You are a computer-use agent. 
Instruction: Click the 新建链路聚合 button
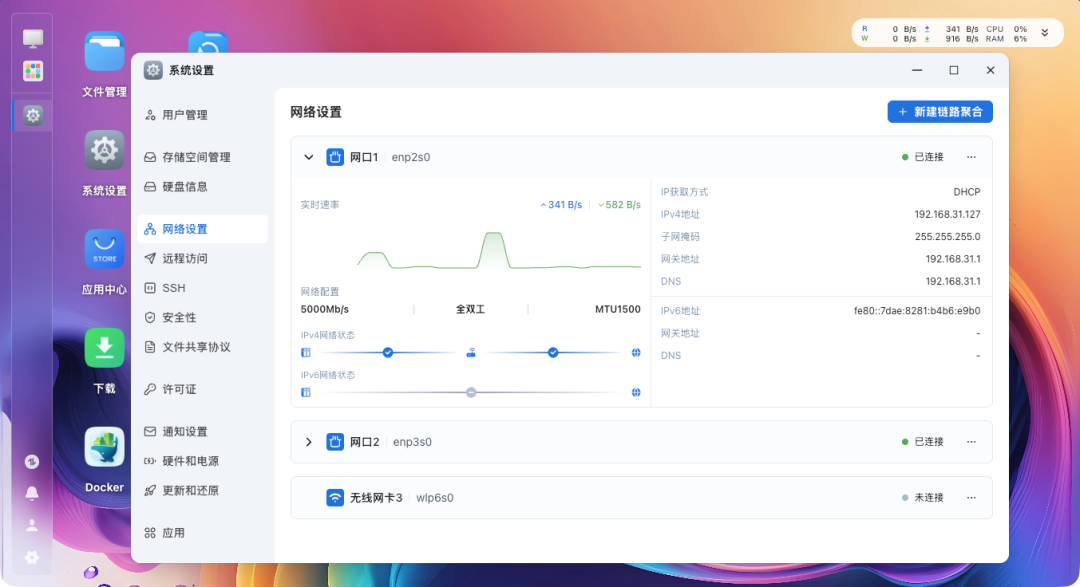point(940,111)
